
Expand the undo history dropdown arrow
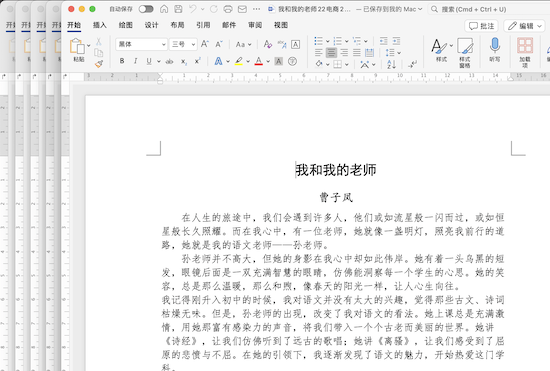point(202,9)
